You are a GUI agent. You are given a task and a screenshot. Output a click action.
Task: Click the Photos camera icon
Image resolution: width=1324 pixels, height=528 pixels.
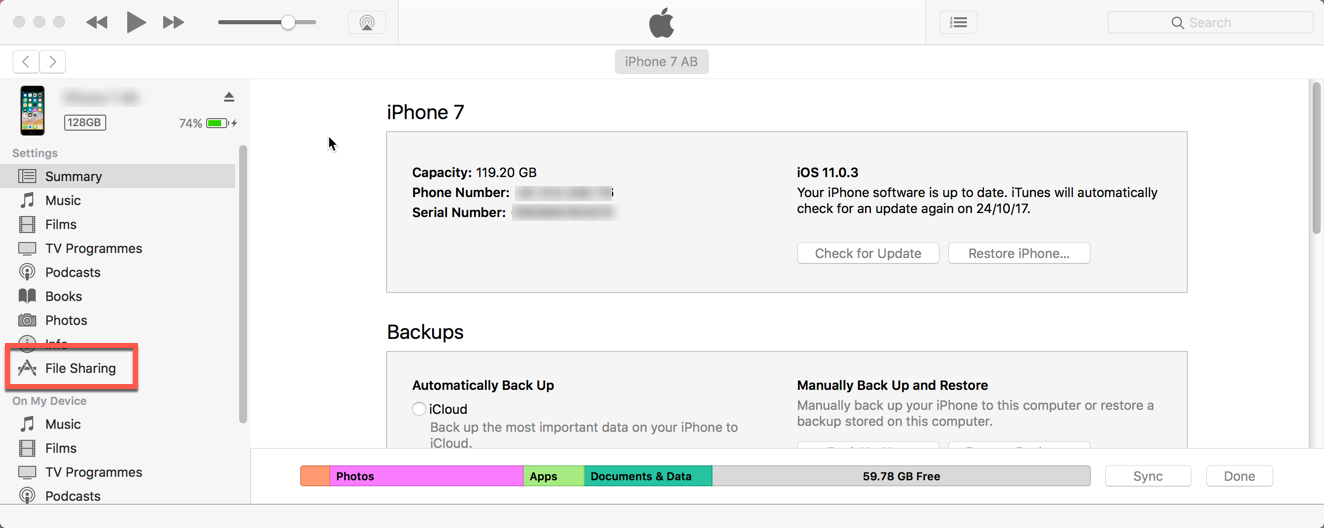pos(27,320)
